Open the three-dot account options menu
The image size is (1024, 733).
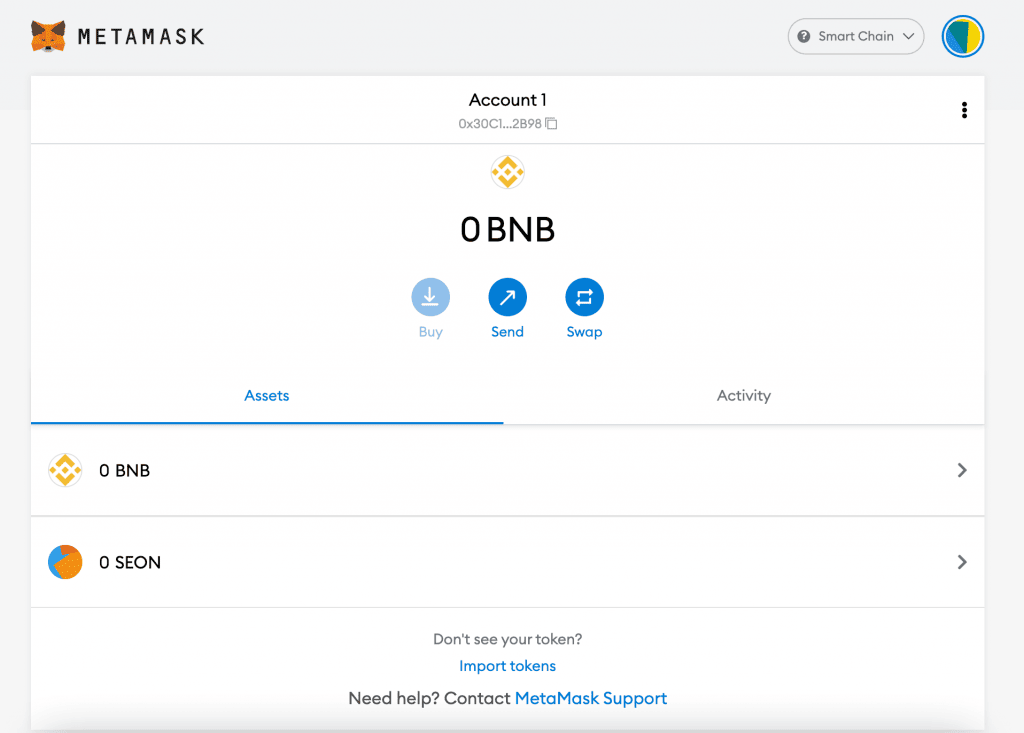pyautogui.click(x=964, y=110)
